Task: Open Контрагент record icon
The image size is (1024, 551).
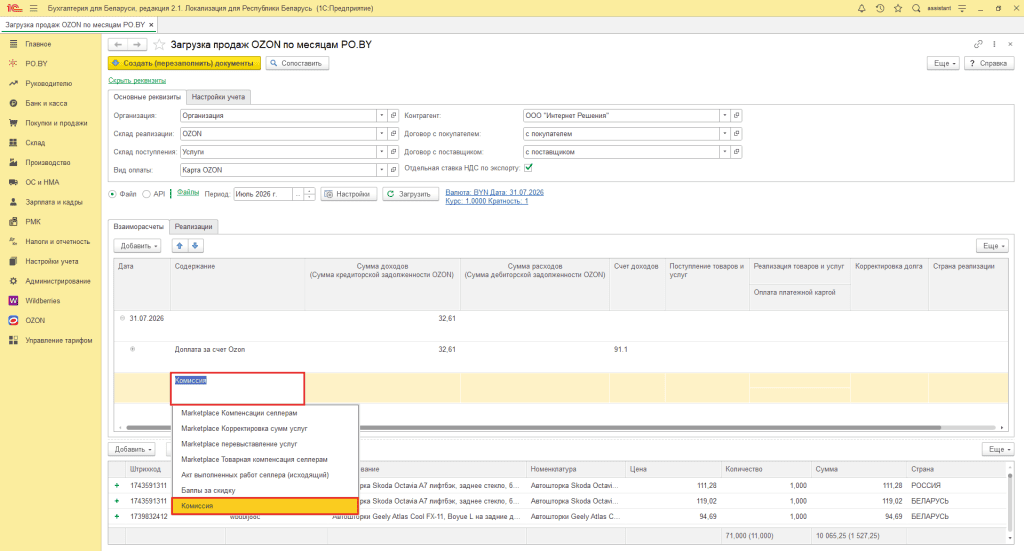Action: [736, 116]
